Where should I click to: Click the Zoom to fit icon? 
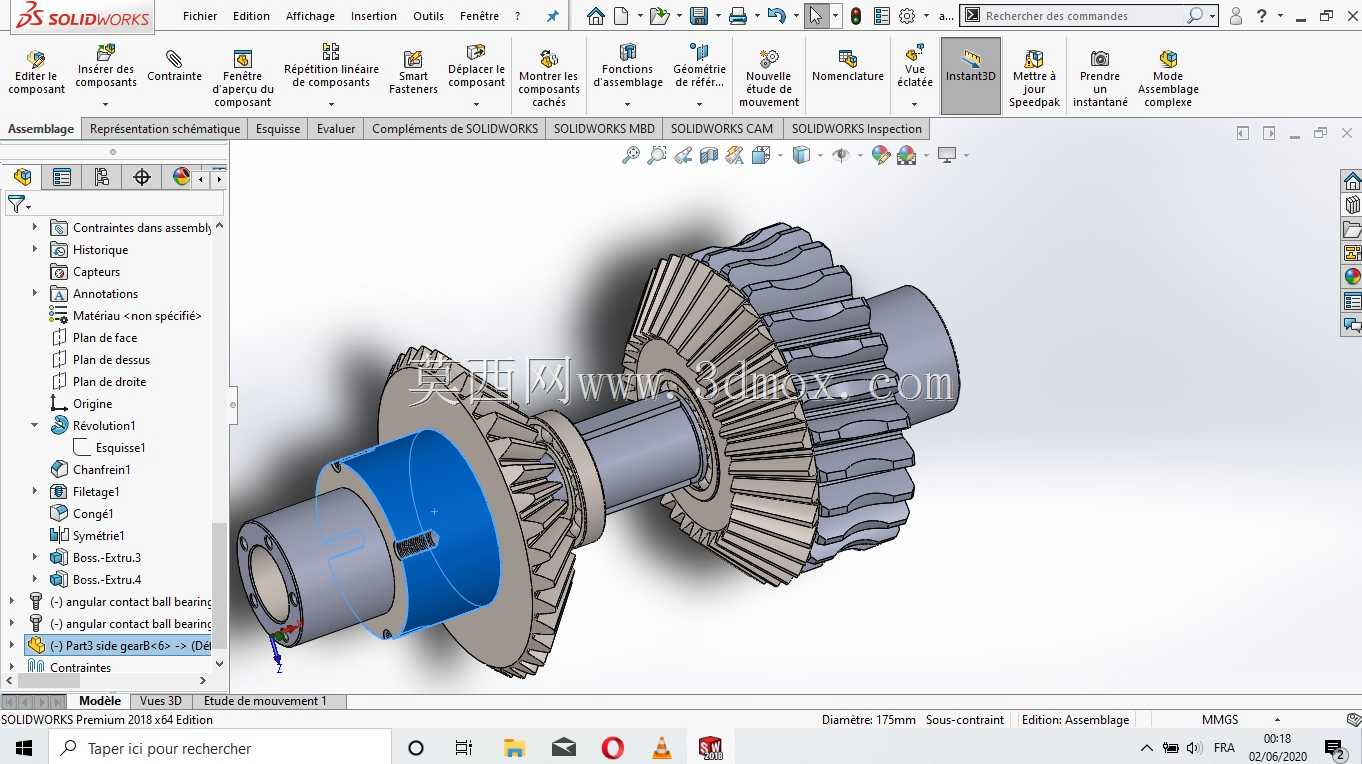tap(631, 155)
